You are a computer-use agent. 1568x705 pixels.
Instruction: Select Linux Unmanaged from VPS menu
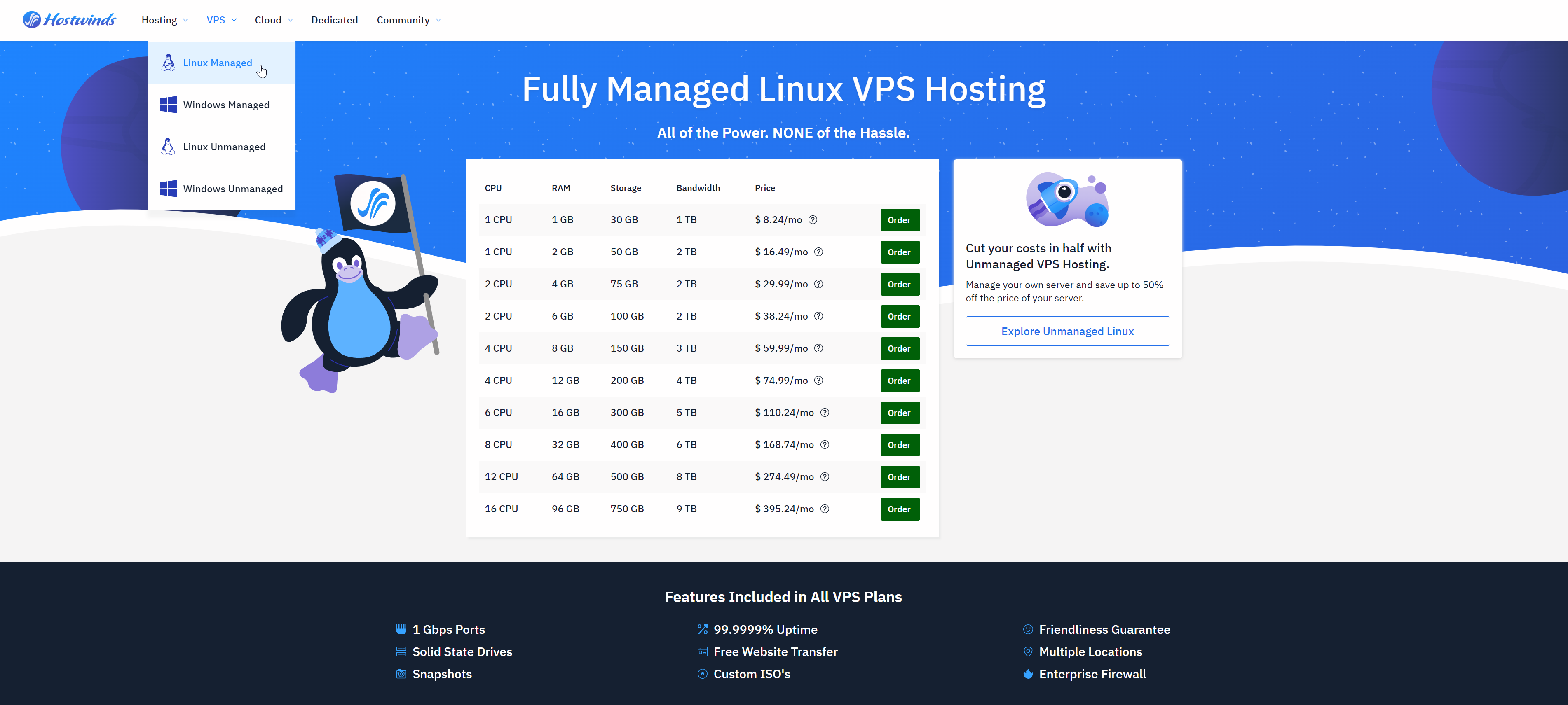pyautogui.click(x=222, y=147)
